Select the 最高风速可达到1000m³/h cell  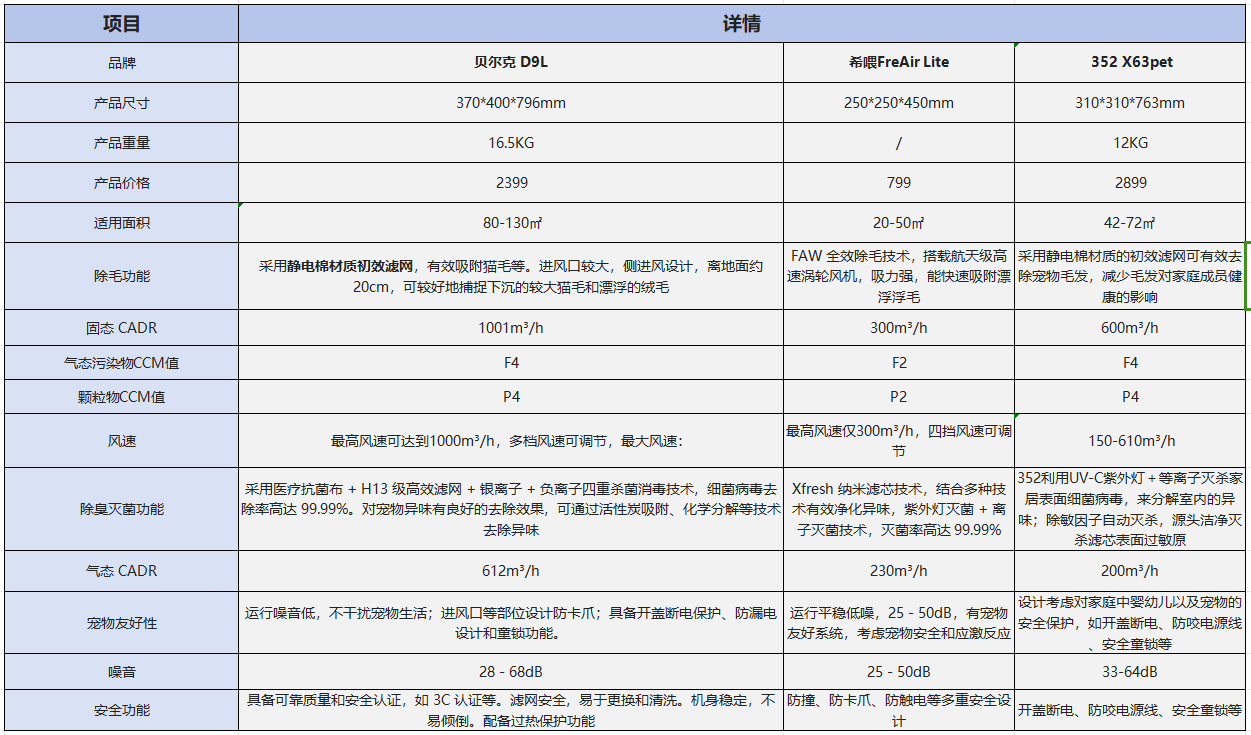(511, 441)
